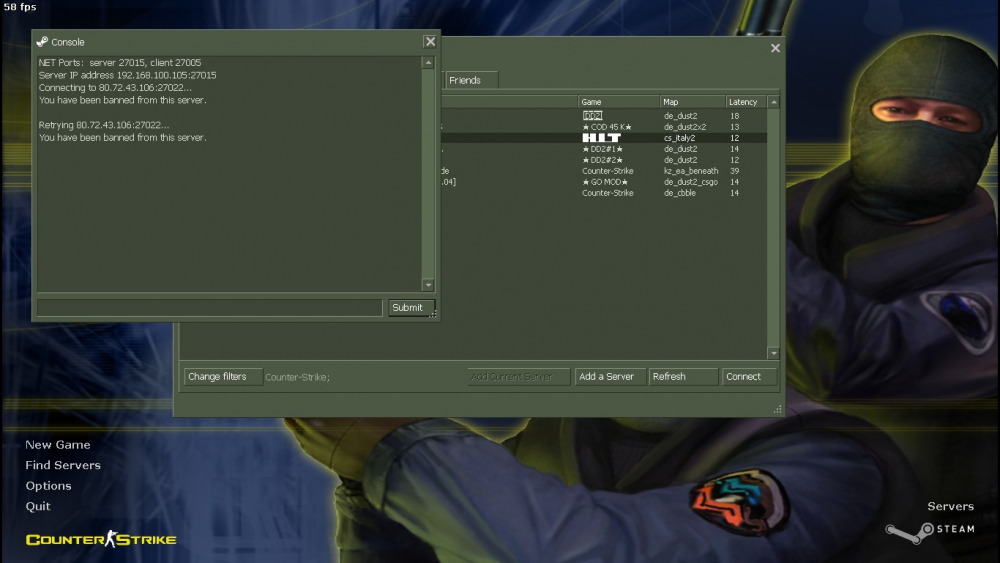Sort server list by Map column

pyautogui.click(x=692, y=102)
